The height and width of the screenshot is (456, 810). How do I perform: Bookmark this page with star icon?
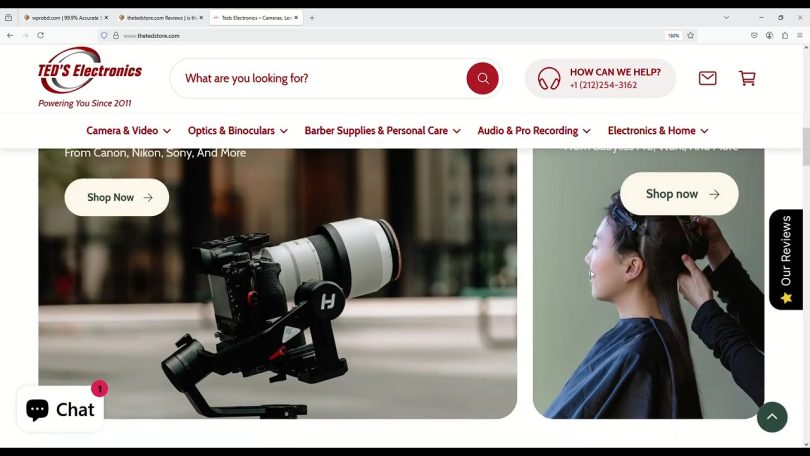point(690,36)
